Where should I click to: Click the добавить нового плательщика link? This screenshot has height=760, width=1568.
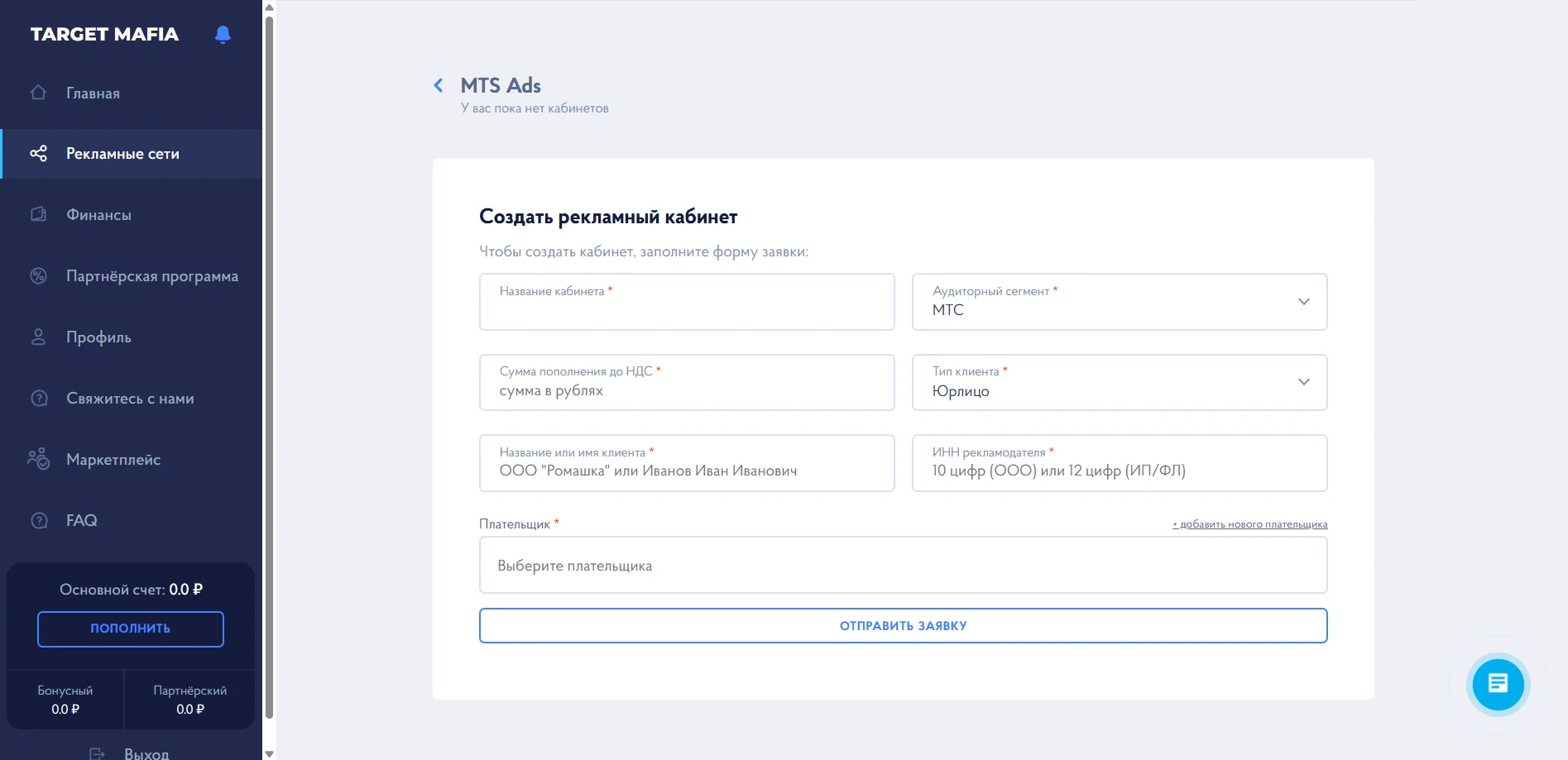pos(1249,524)
